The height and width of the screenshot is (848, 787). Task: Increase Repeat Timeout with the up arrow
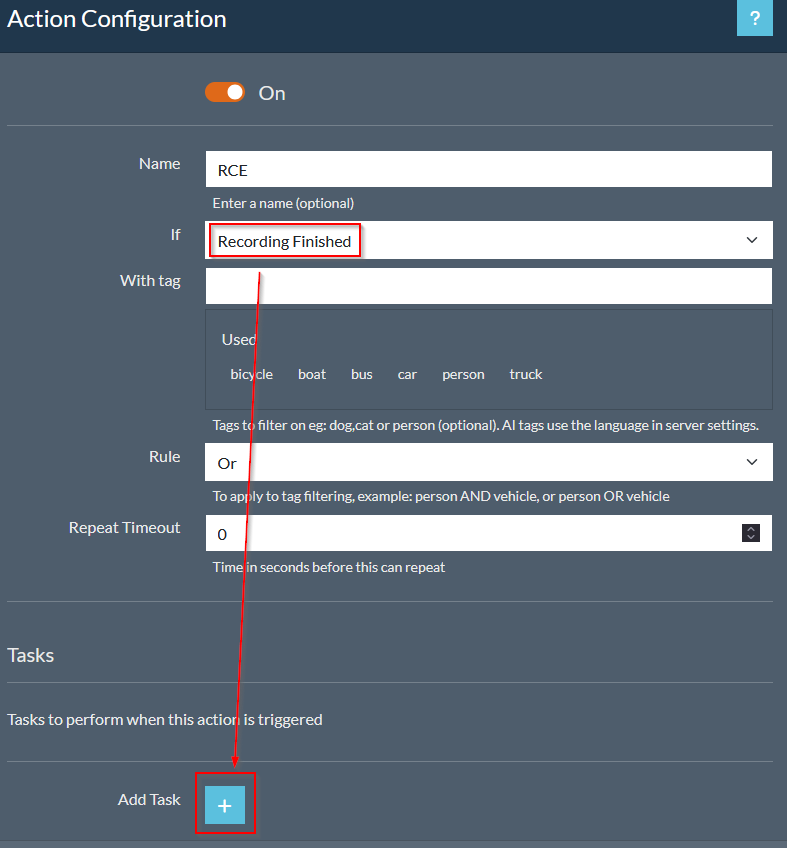[x=751, y=529]
